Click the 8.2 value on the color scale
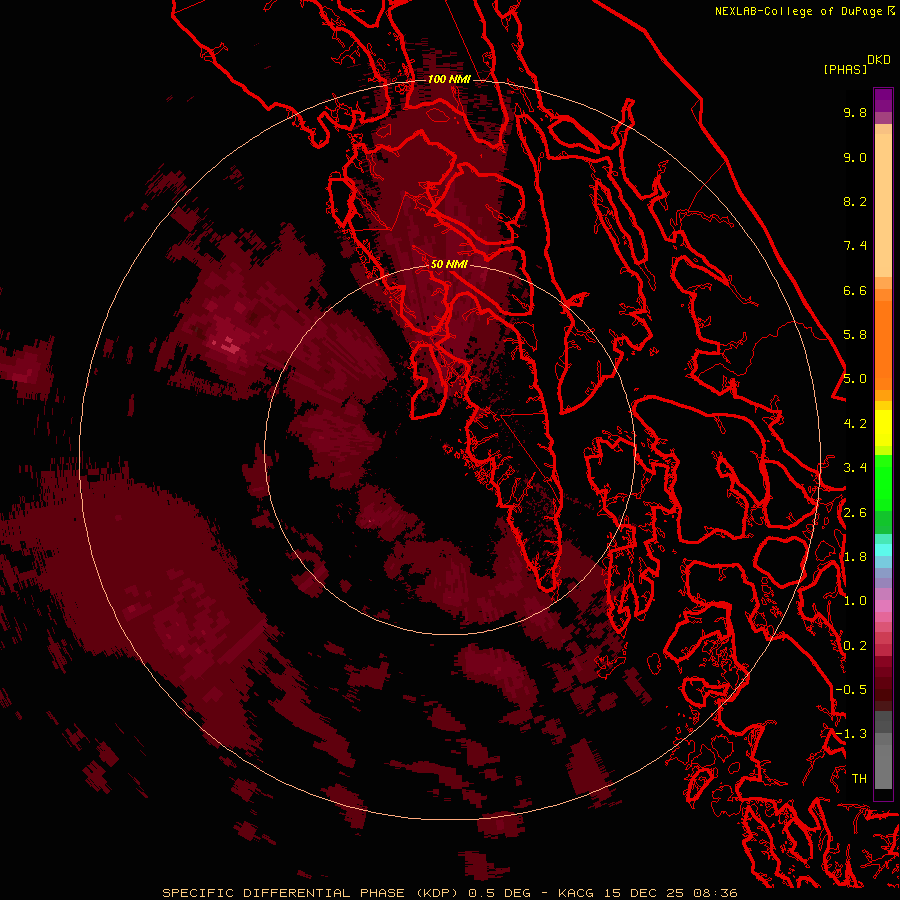This screenshot has width=900, height=900. click(855, 201)
